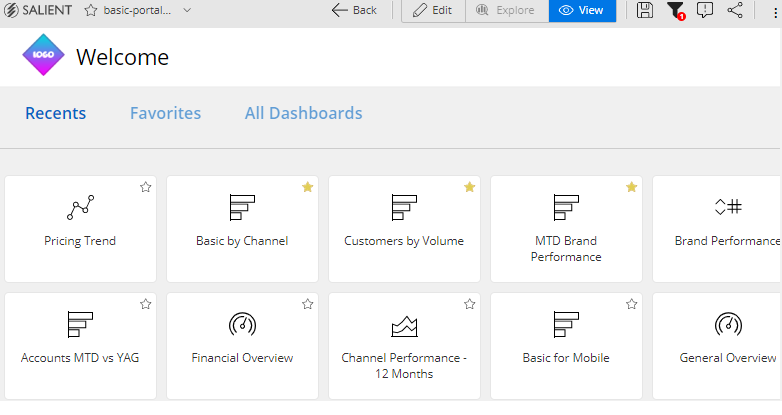This screenshot has height=415, width=782.
Task: Switch to Edit mode
Action: pos(433,10)
